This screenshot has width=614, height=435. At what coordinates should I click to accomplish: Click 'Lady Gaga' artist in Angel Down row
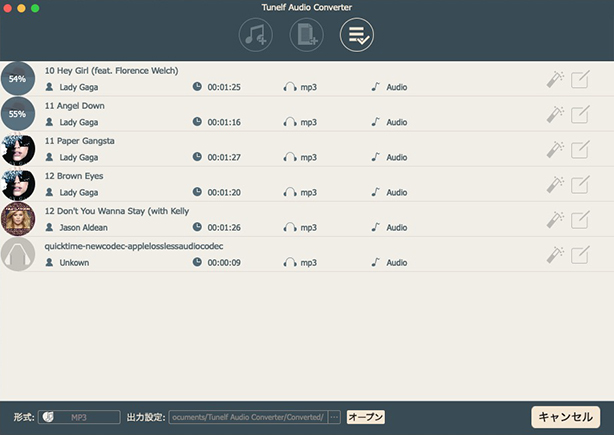click(79, 123)
